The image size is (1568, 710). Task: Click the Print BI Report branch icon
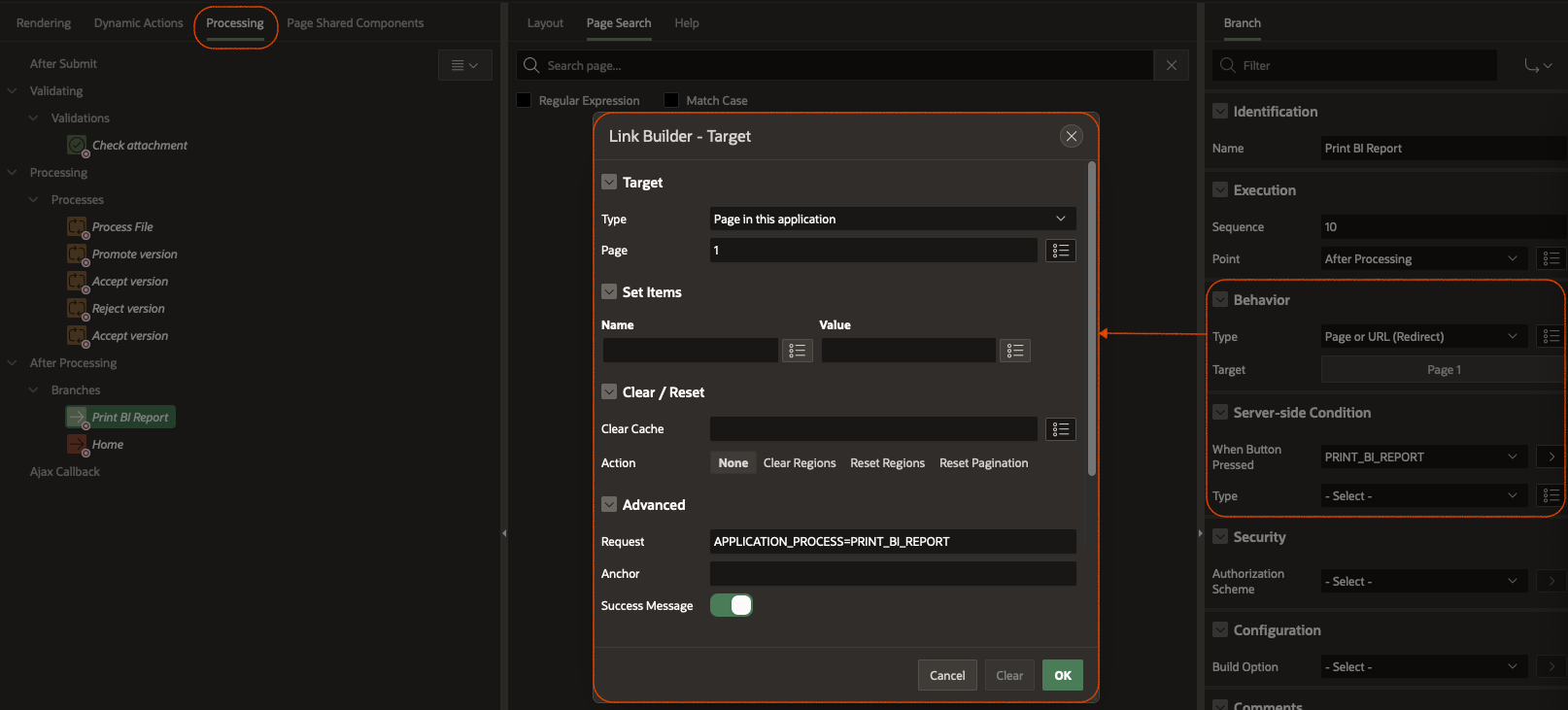(x=77, y=417)
